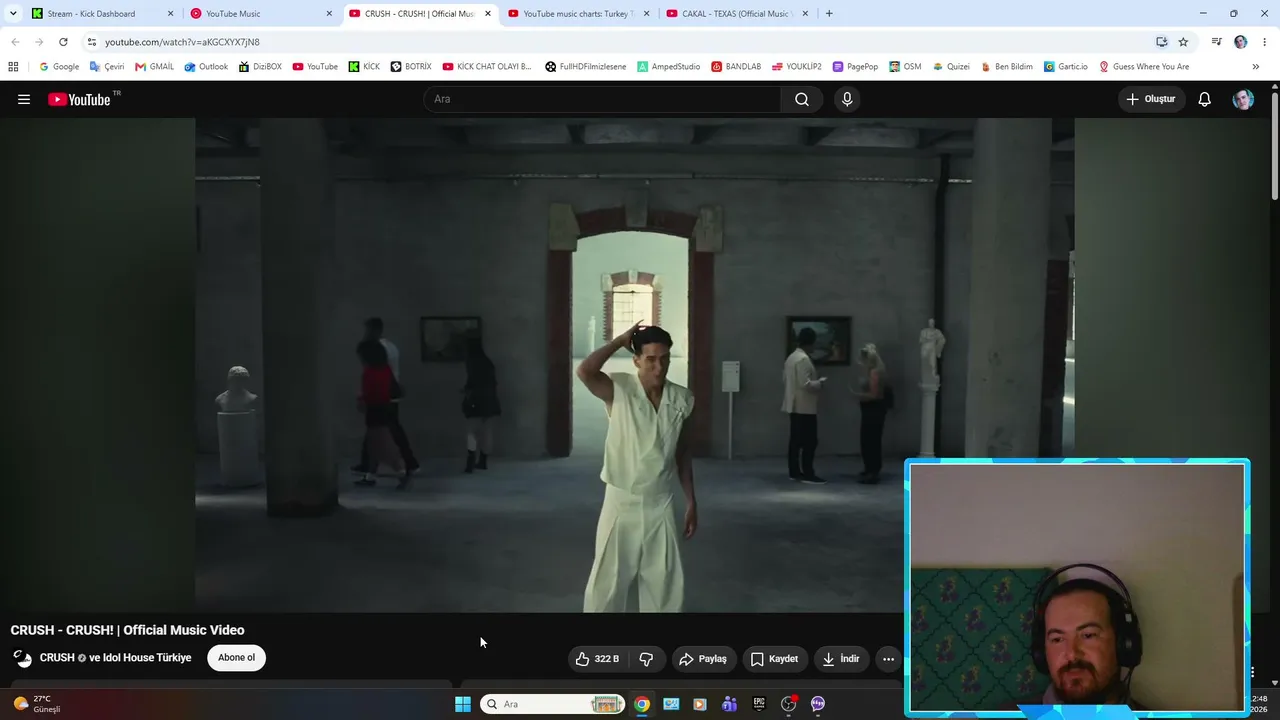Image resolution: width=1280 pixels, height=720 pixels.
Task: Dislike the video with thumbs down
Action: tap(646, 659)
